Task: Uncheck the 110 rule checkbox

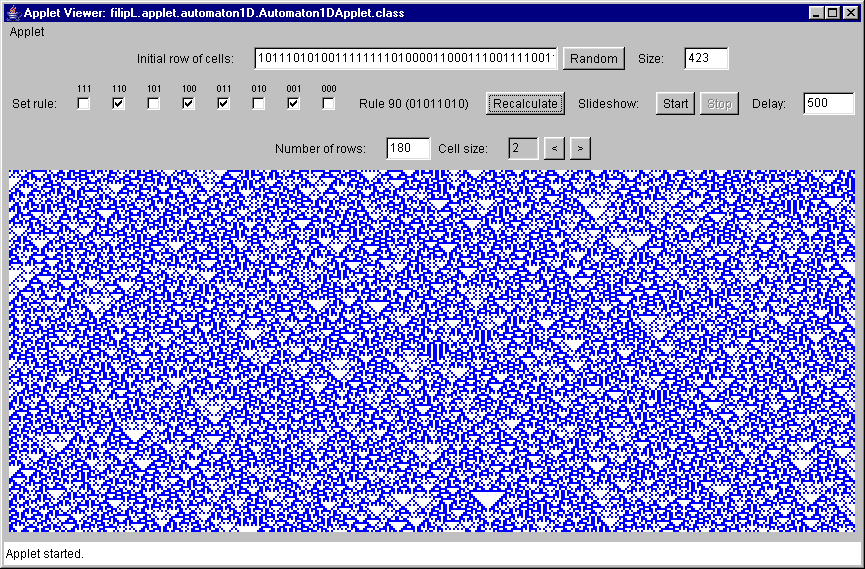Action: 119,103
